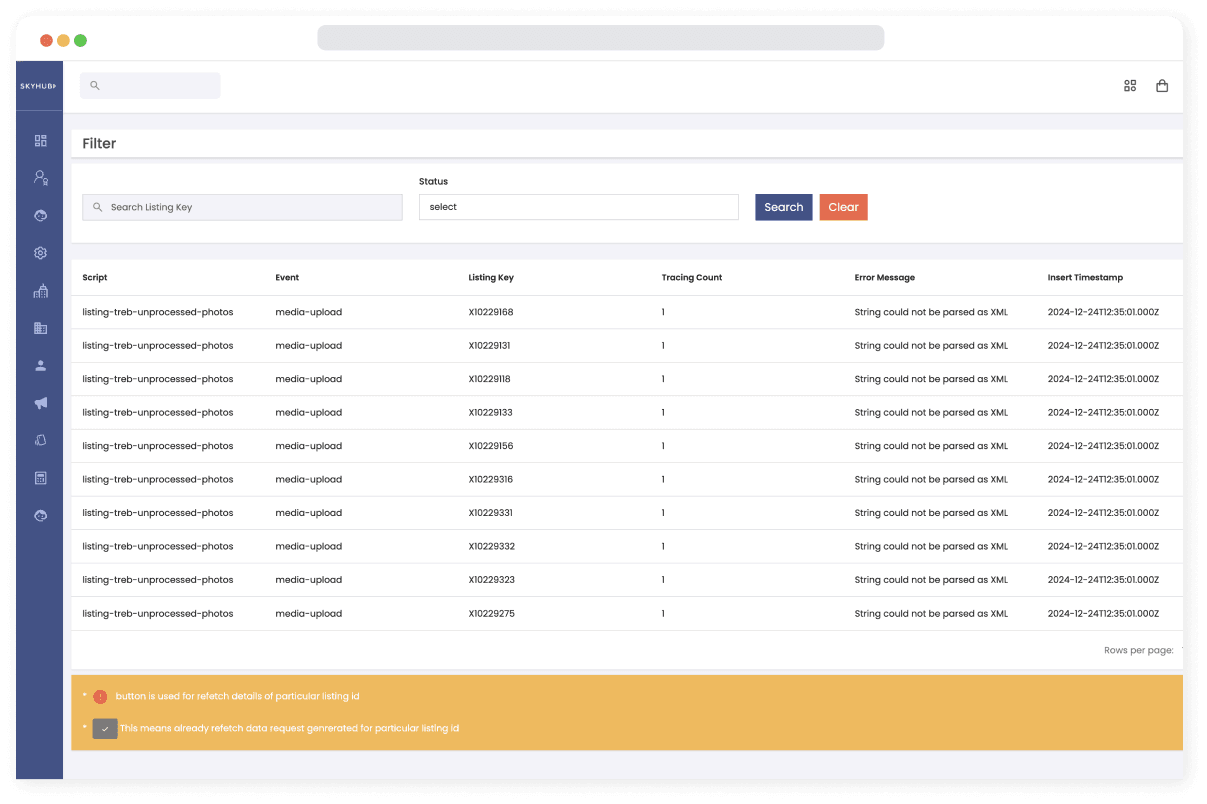Click the gray checkmark box in legend
The image size is (1207, 804).
[x=105, y=729]
